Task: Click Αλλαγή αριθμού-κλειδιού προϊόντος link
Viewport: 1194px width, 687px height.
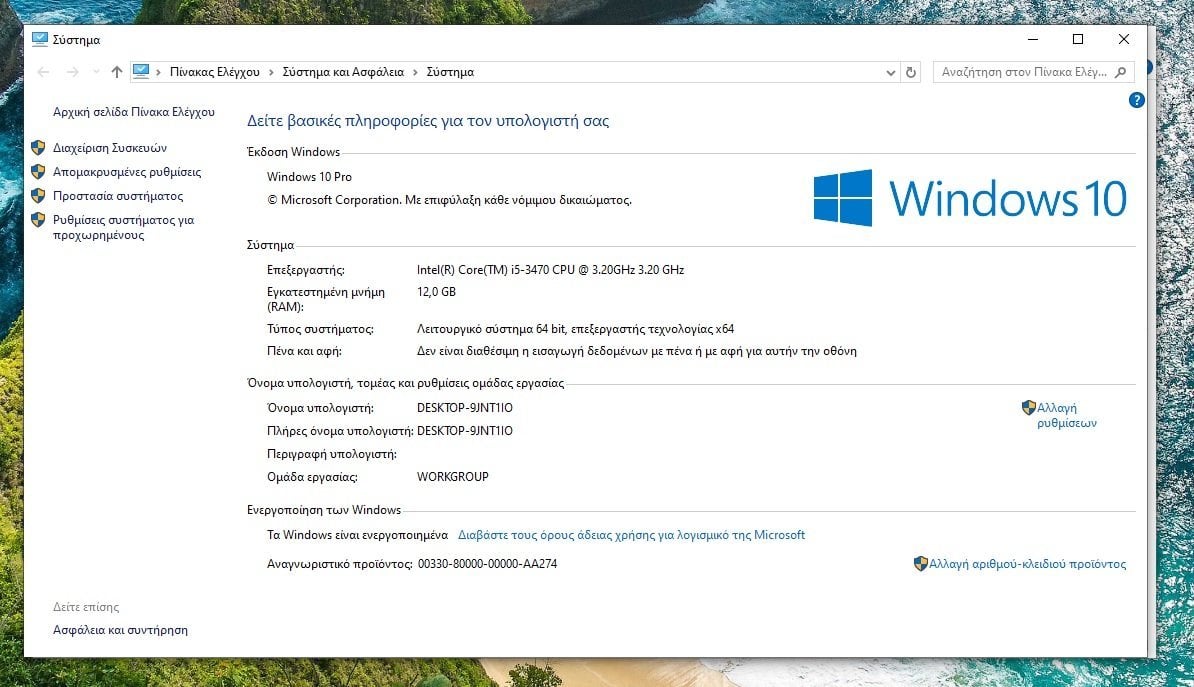Action: click(1027, 564)
